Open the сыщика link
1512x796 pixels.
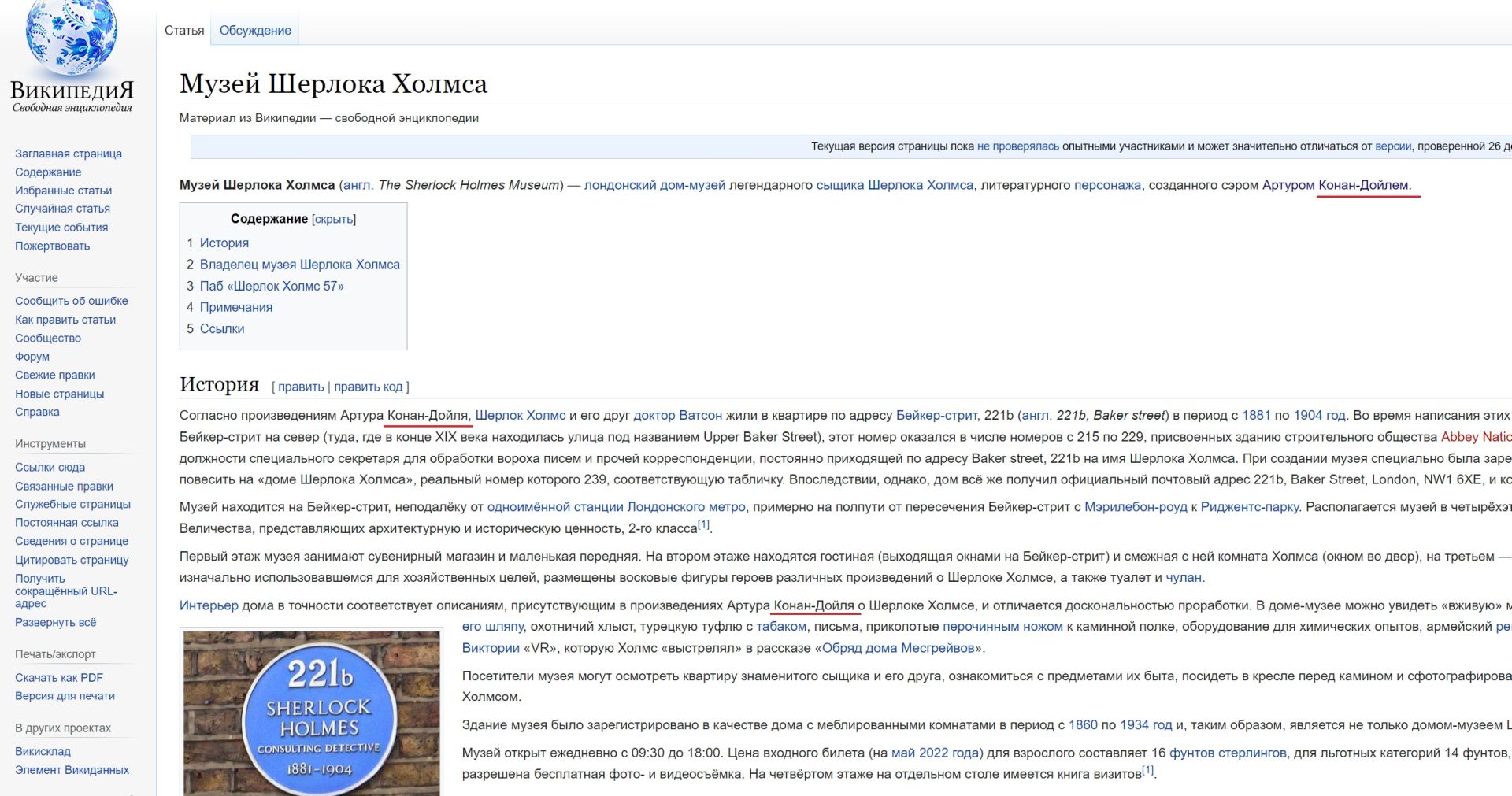point(840,185)
